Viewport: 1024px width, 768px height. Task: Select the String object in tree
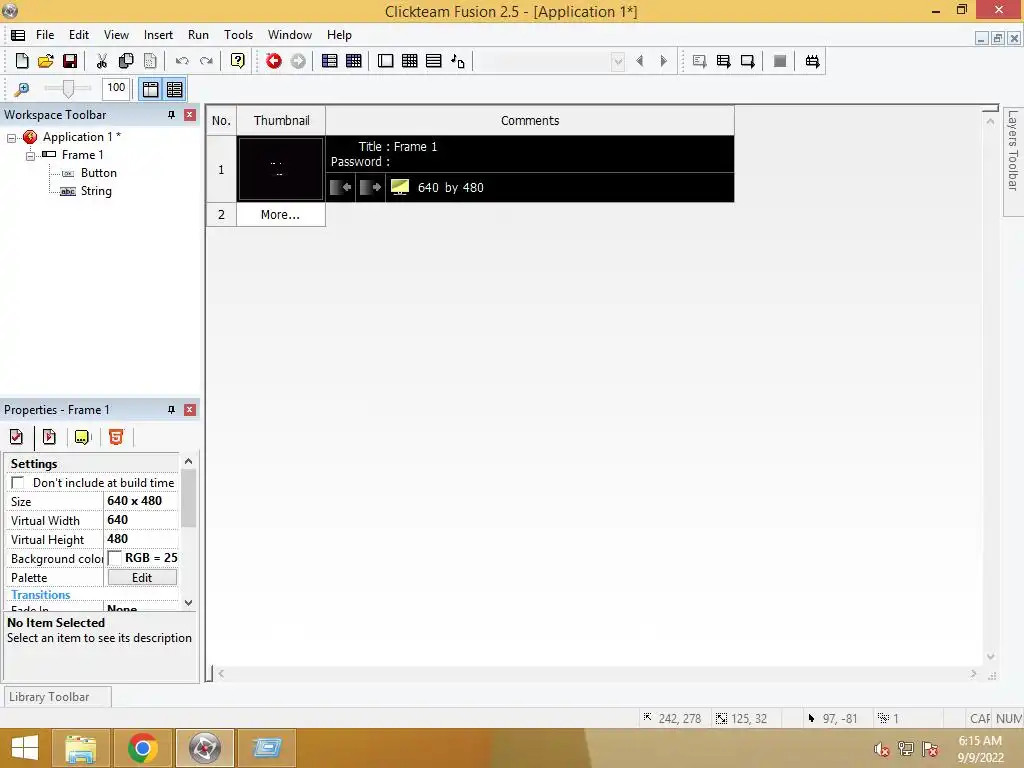click(96, 191)
